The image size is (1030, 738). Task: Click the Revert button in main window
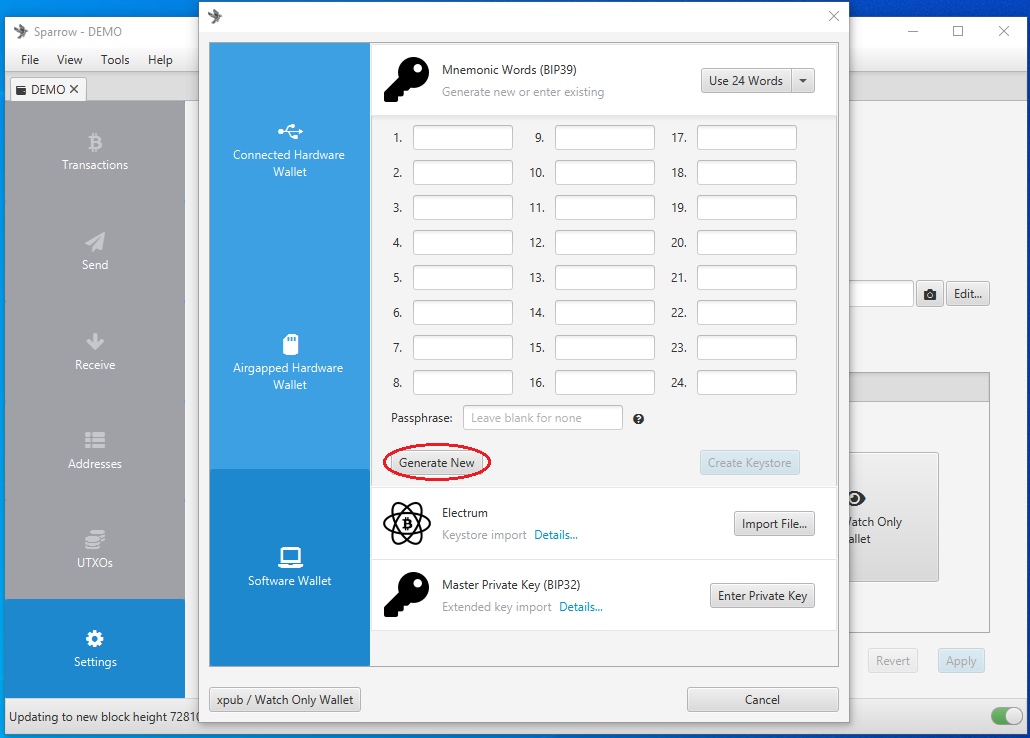[892, 660]
